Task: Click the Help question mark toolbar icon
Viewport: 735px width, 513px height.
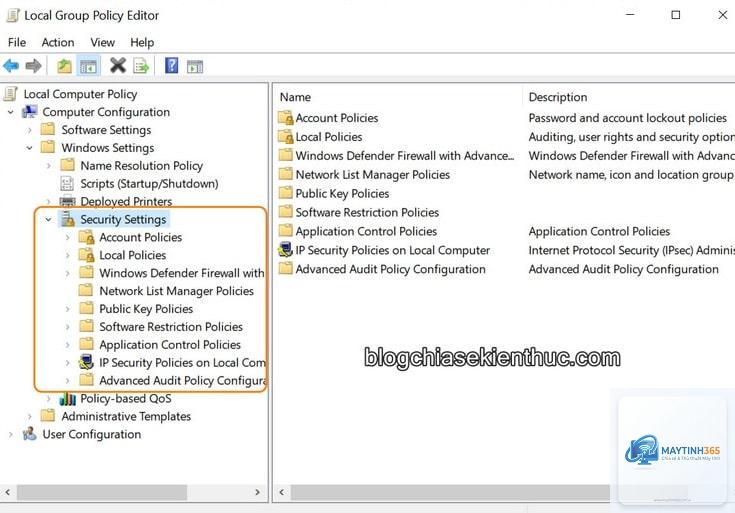Action: 172,65
